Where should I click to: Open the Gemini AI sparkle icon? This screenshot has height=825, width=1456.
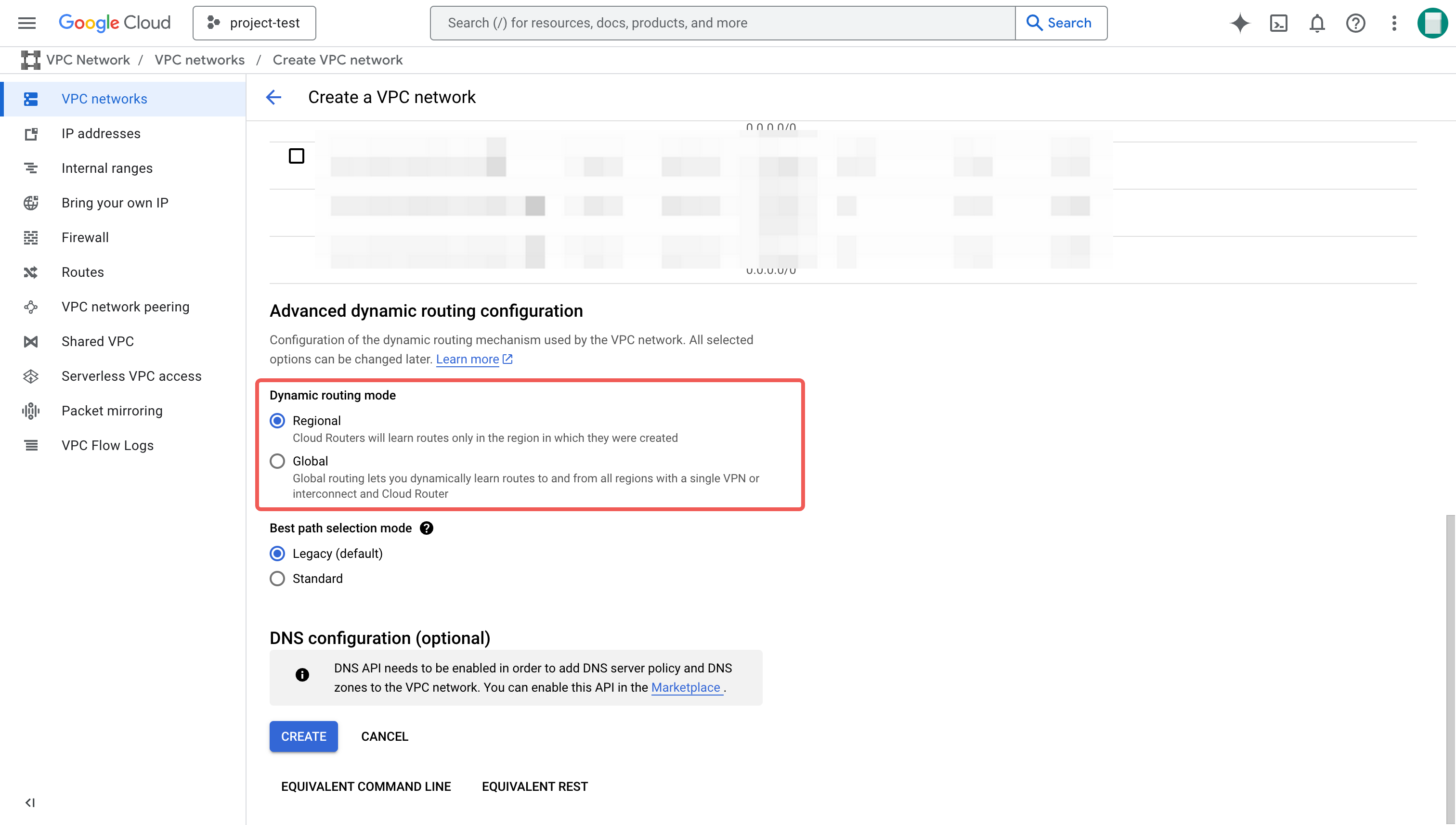pos(1239,23)
